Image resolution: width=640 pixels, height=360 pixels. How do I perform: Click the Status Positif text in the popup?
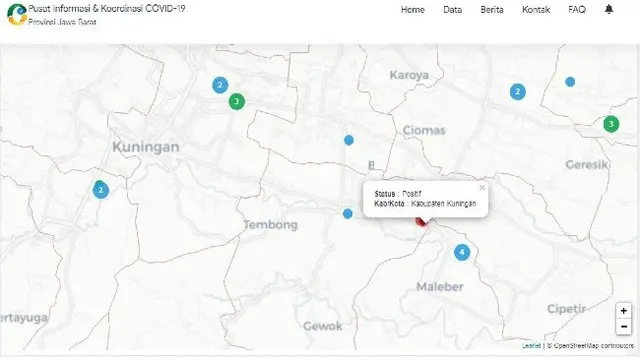tap(398, 194)
